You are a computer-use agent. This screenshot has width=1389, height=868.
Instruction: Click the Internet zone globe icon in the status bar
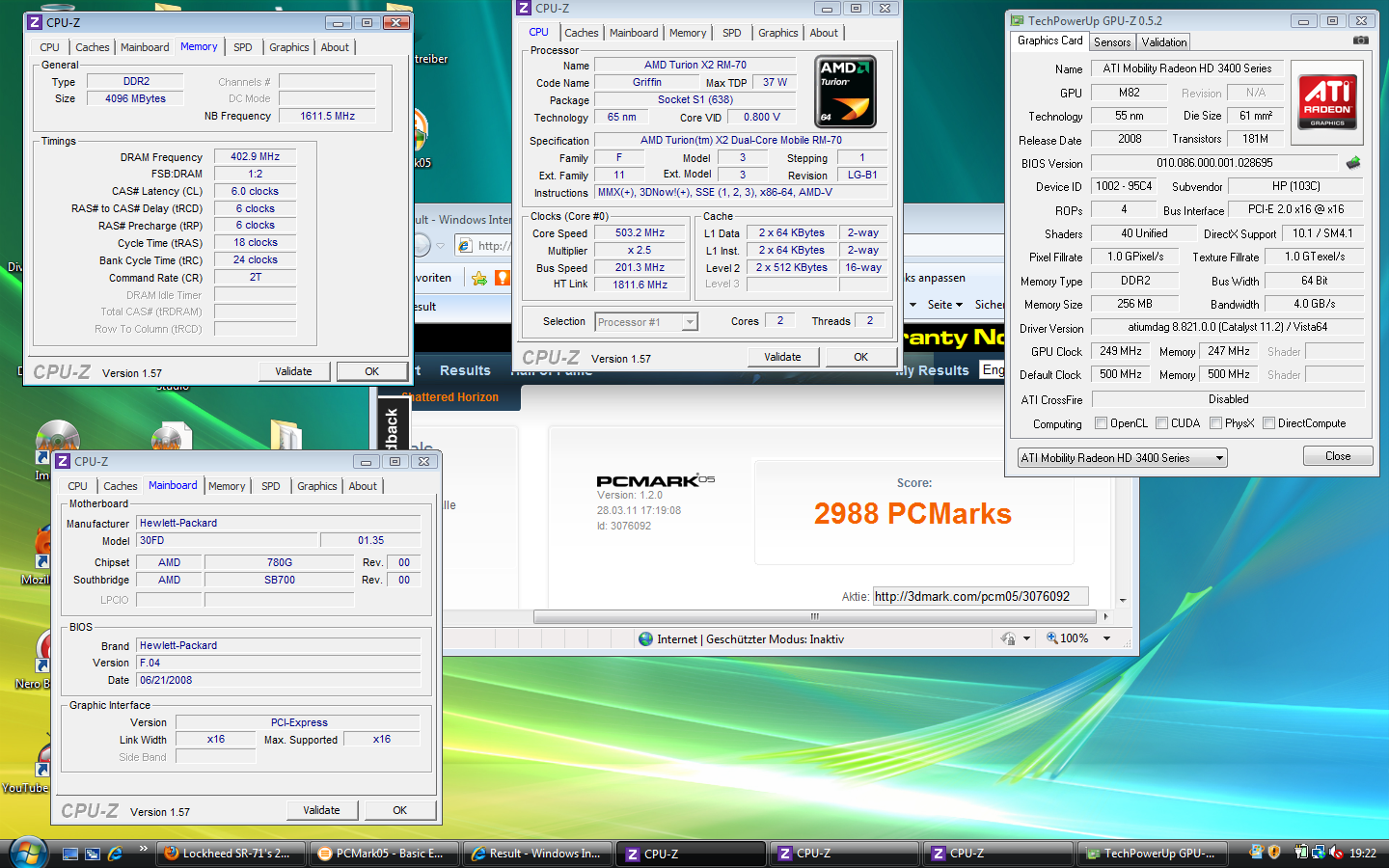point(645,638)
